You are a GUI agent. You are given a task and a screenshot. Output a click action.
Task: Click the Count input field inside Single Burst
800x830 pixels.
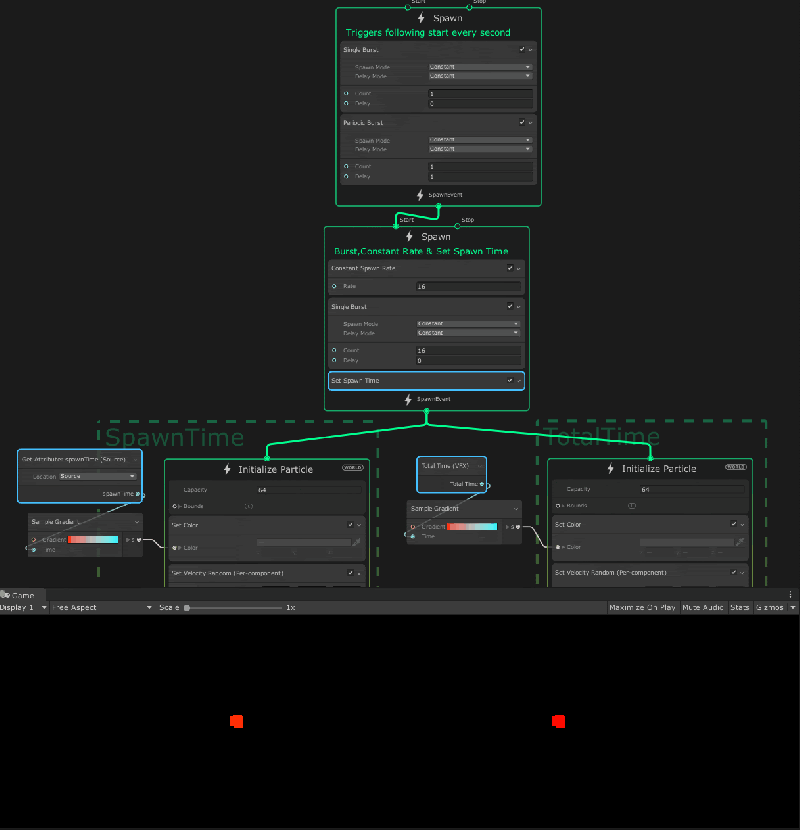[478, 92]
